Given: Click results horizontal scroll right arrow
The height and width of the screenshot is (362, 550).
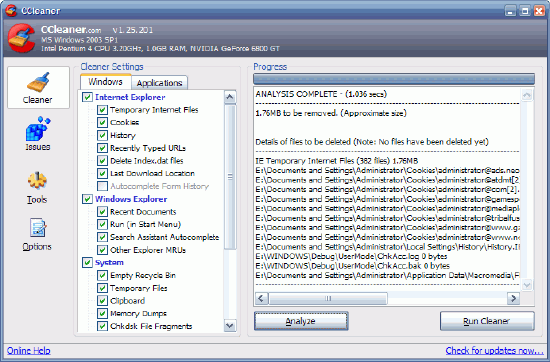Looking at the screenshot, I should [513, 299].
